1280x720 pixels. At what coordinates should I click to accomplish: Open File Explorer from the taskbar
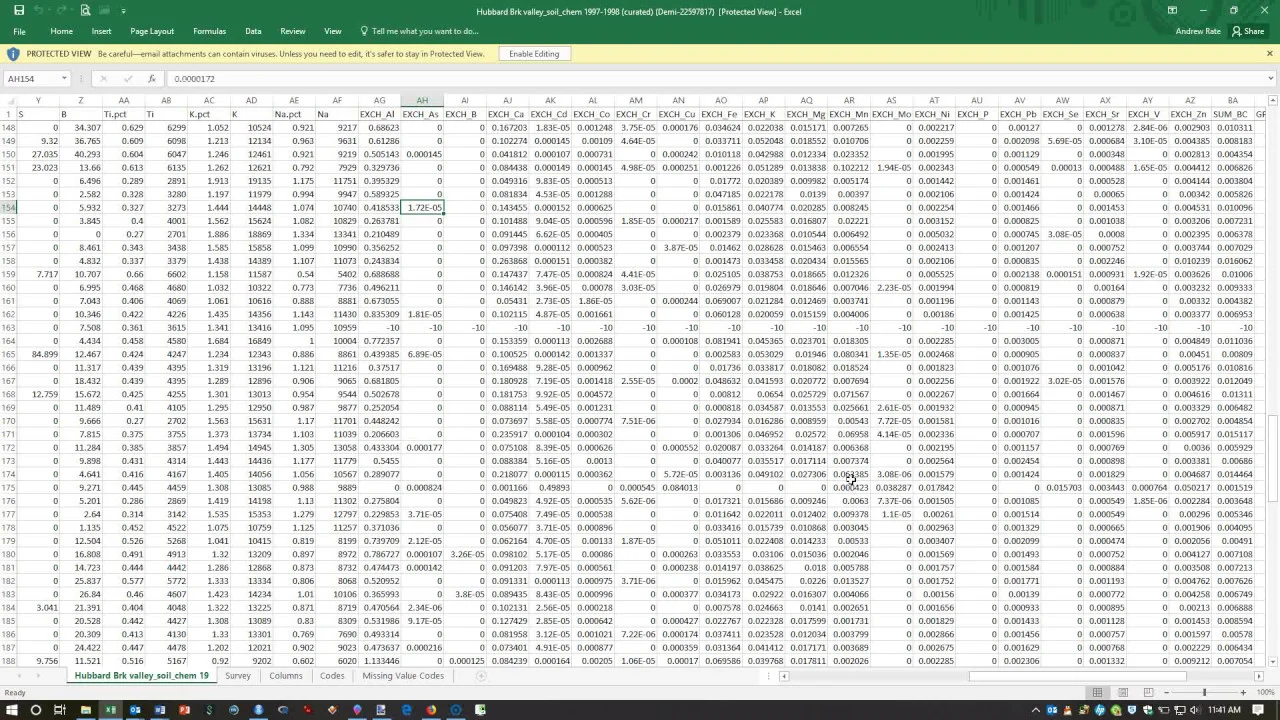86,710
